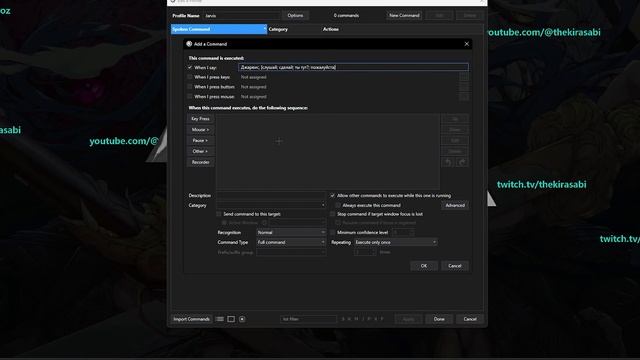Click the Actions column header
This screenshot has height=360, width=640.
point(331,29)
